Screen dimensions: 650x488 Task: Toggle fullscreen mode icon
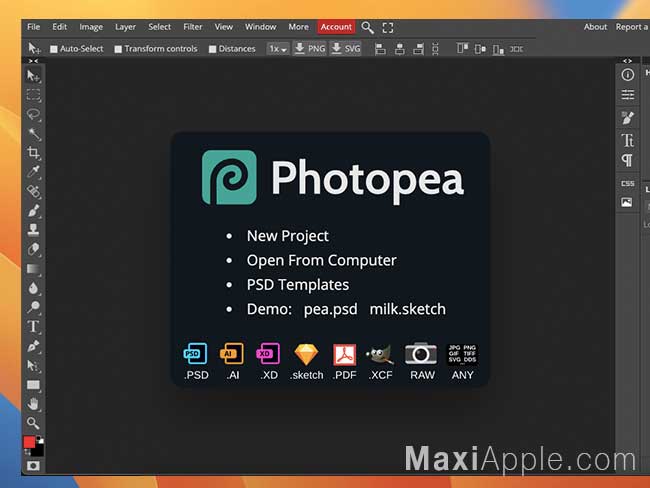[x=388, y=28]
